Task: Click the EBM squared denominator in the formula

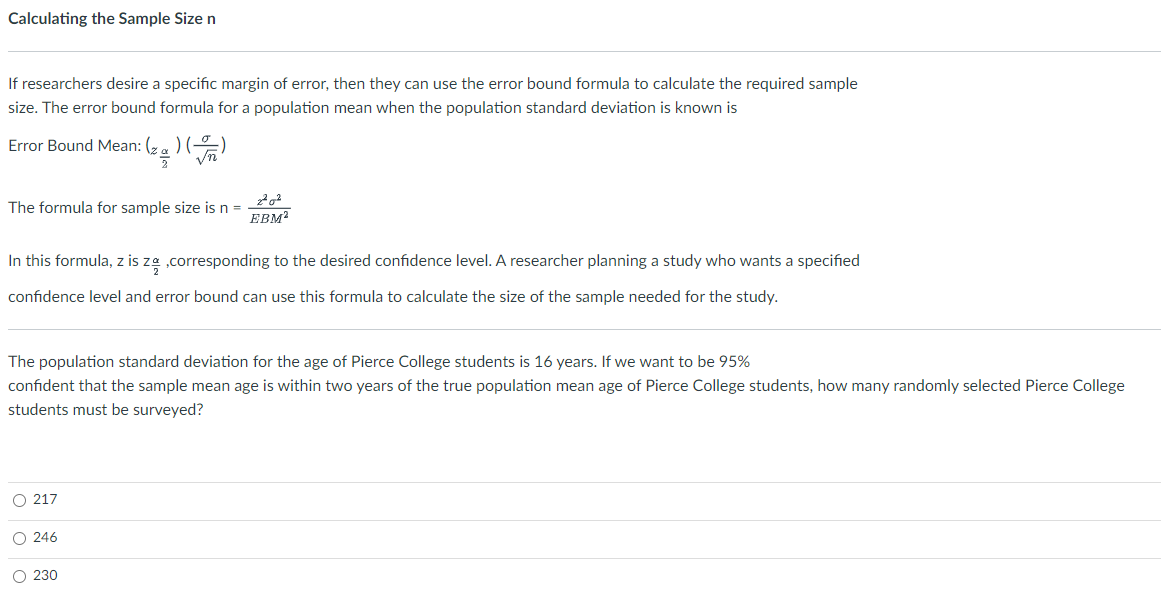Action: point(272,214)
